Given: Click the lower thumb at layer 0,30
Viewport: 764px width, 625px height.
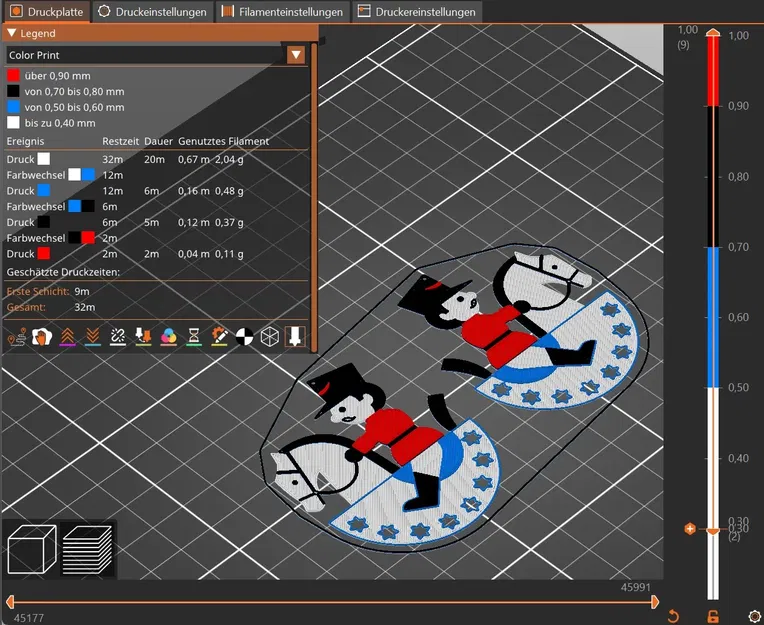Looking at the screenshot, I should (x=713, y=531).
